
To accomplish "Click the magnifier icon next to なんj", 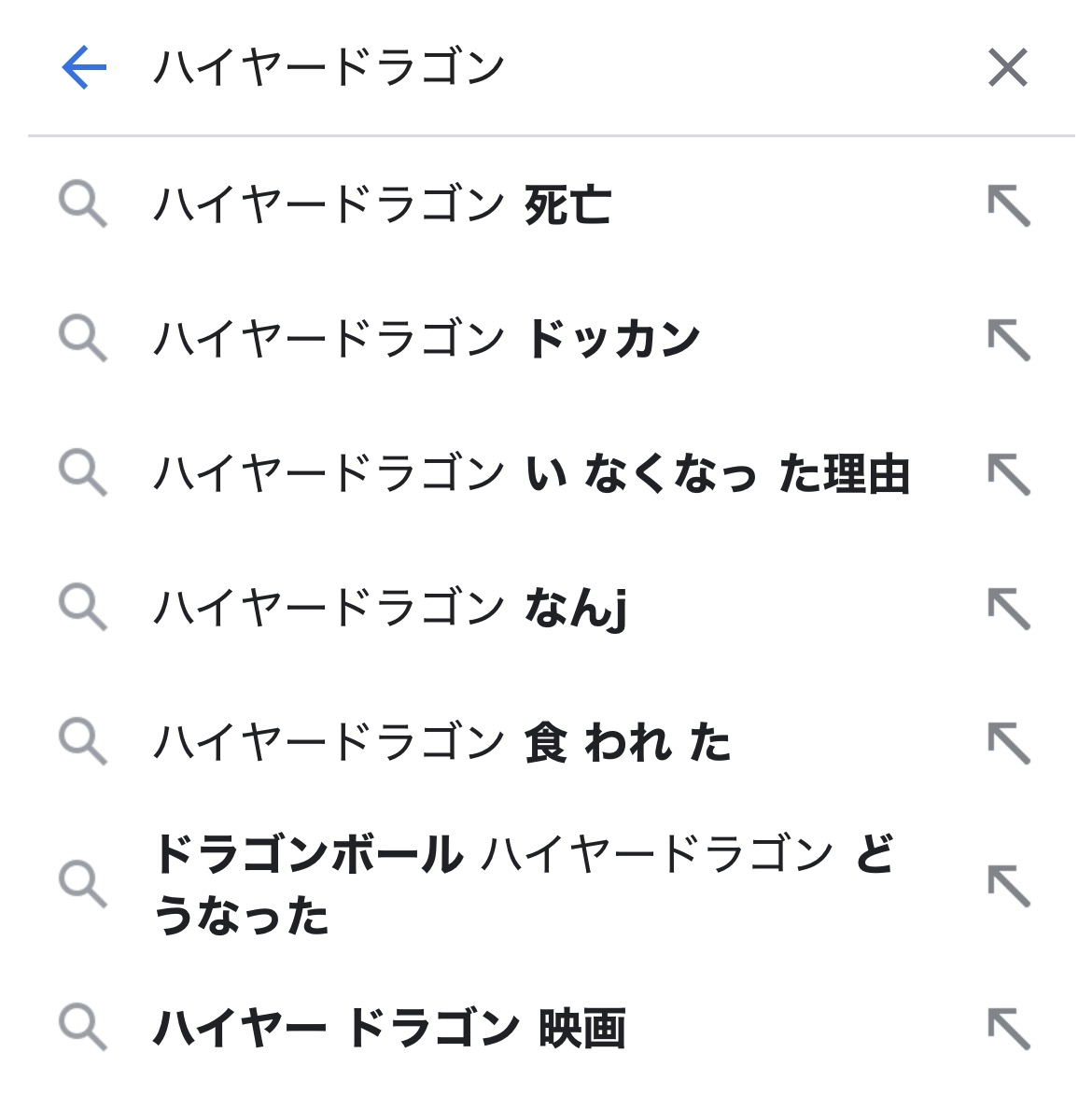I will [82, 608].
